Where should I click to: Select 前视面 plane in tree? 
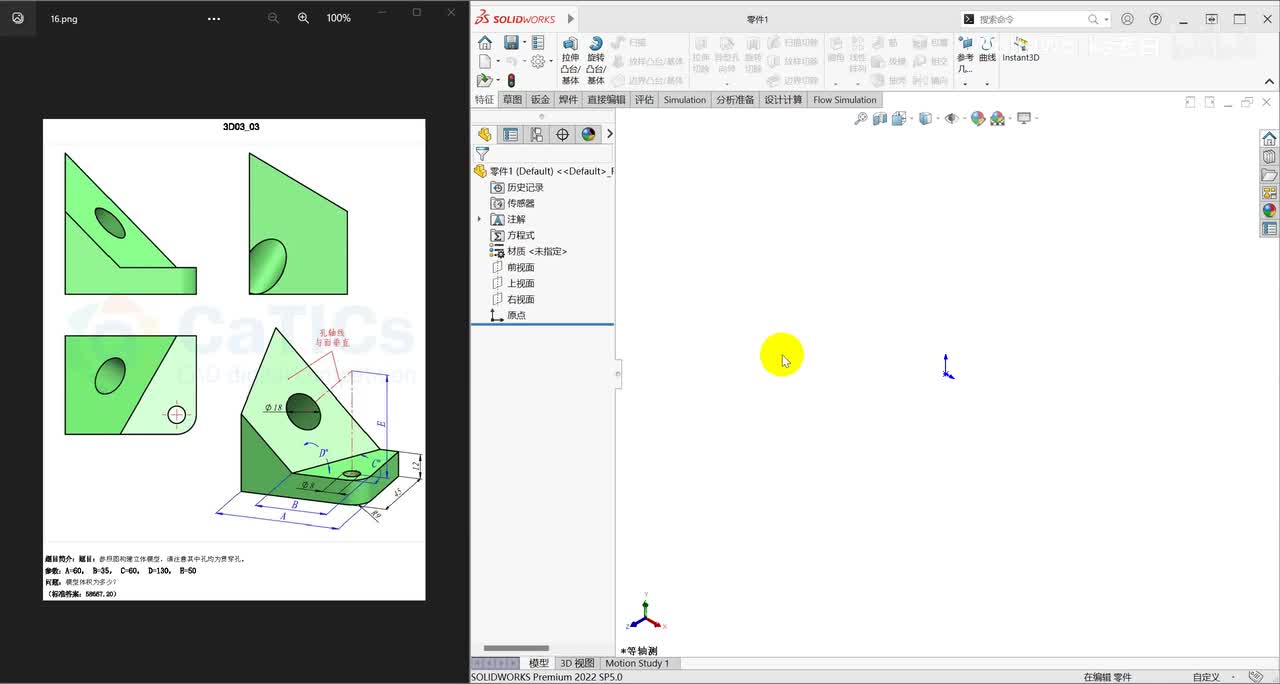tap(513, 267)
